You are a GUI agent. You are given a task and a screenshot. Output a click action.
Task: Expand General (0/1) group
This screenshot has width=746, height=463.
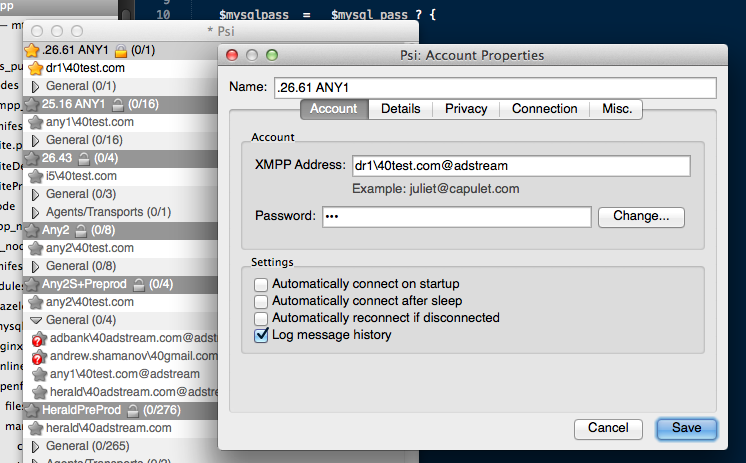[35, 87]
